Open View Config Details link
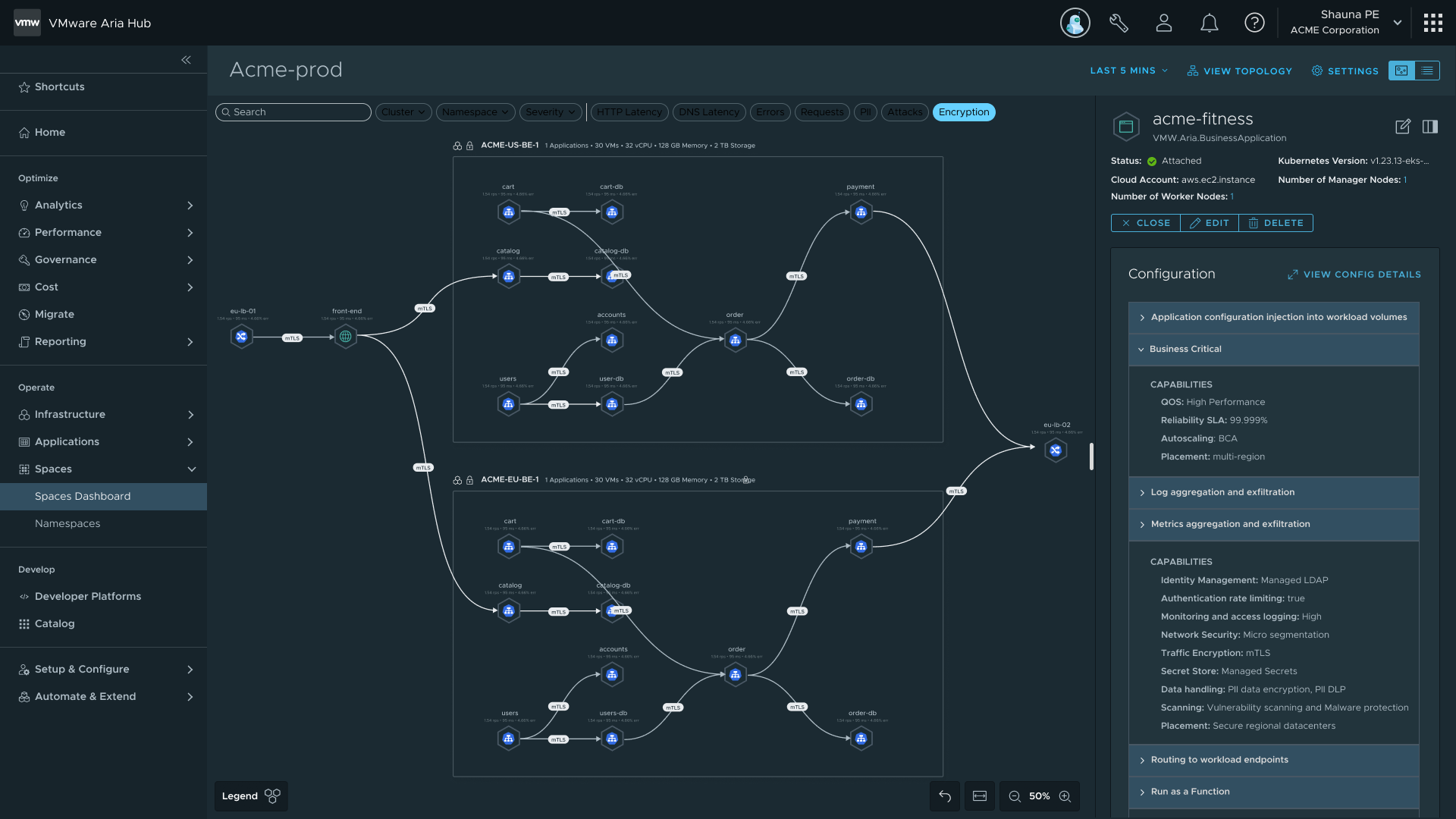The height and width of the screenshot is (819, 1456). click(x=1354, y=275)
